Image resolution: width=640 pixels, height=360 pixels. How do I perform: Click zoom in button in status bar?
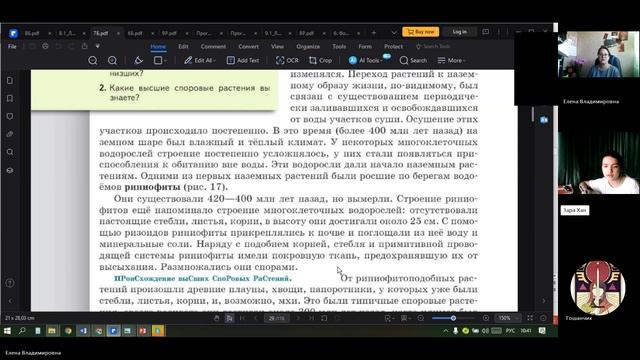click(x=486, y=318)
